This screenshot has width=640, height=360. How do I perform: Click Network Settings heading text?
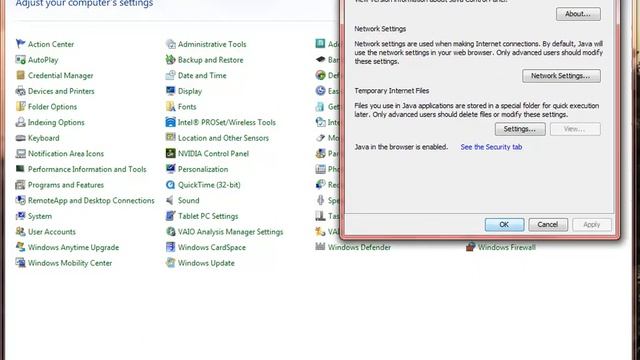tap(380, 29)
